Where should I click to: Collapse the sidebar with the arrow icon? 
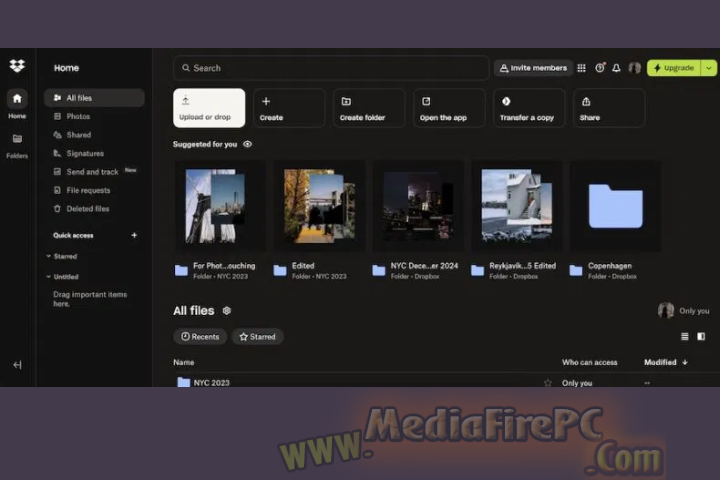point(17,365)
